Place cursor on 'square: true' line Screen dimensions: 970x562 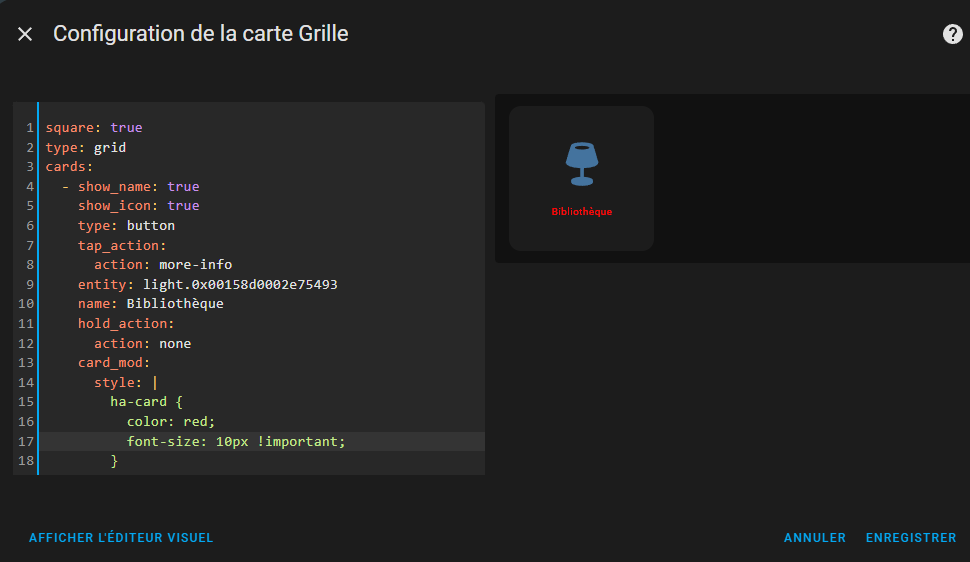tap(94, 128)
